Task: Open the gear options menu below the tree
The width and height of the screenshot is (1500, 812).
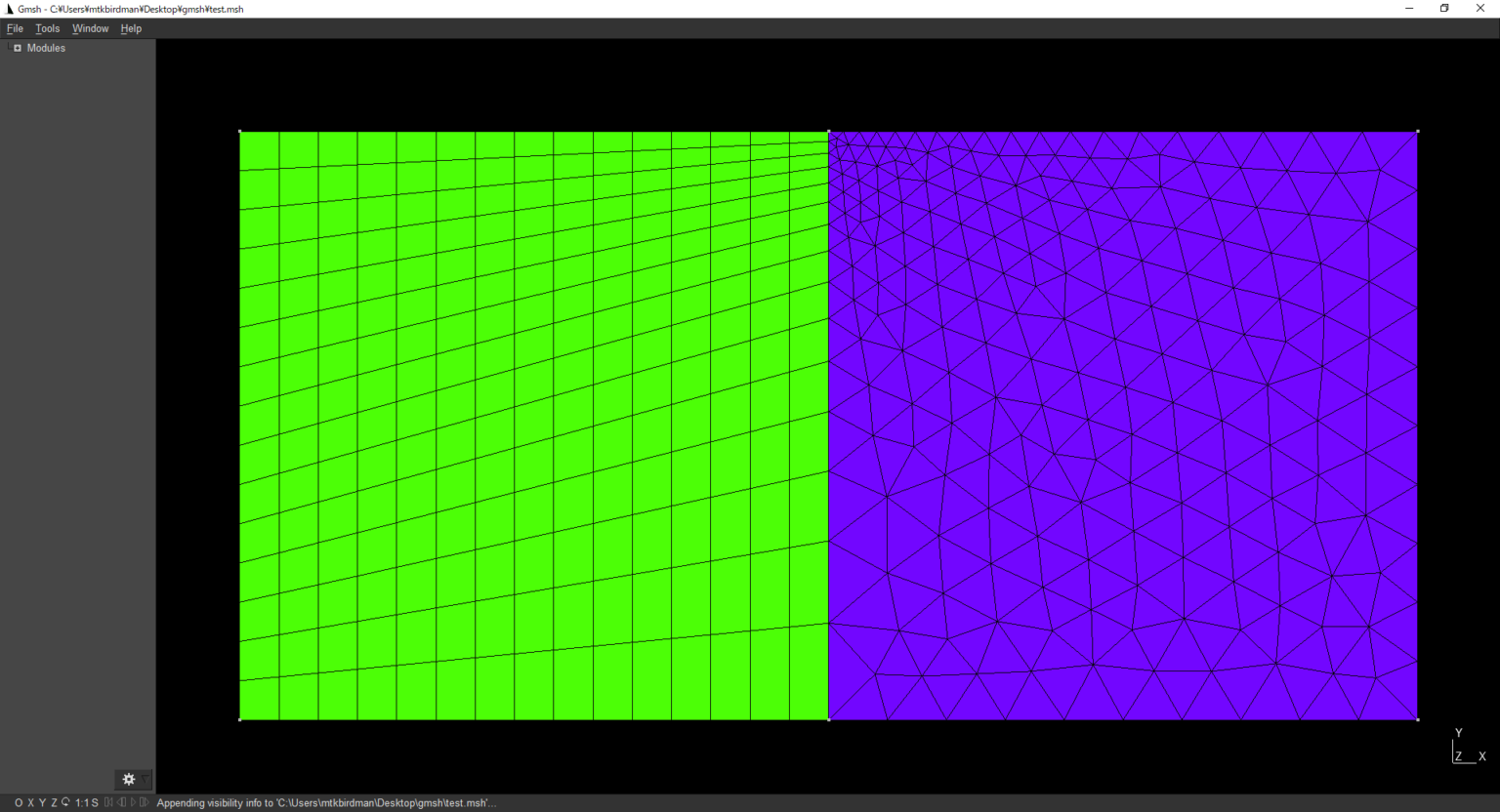Action: [x=129, y=780]
